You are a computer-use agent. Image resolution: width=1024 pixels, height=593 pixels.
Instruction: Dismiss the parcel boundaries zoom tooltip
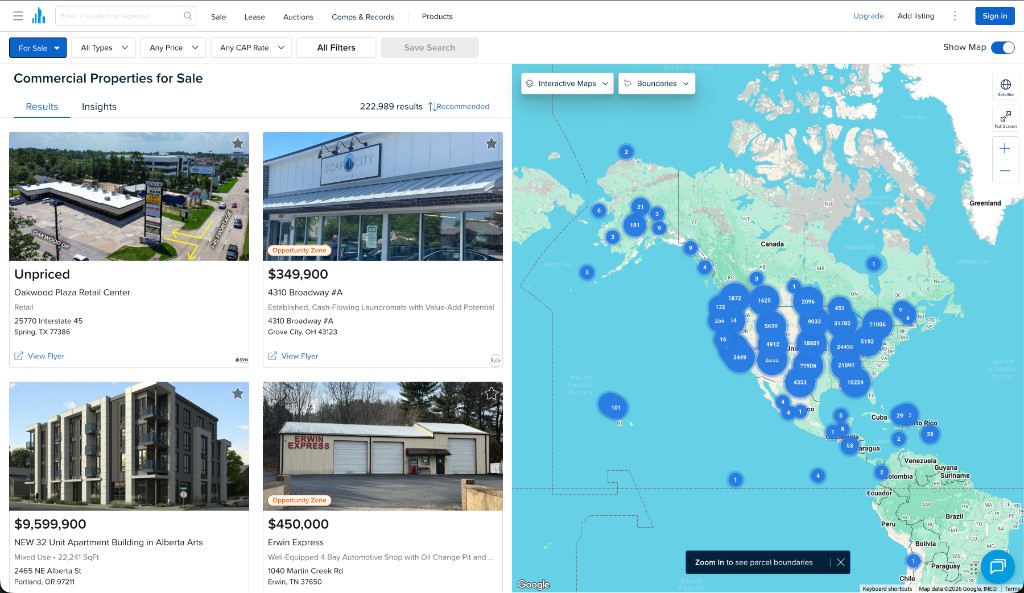coord(841,562)
